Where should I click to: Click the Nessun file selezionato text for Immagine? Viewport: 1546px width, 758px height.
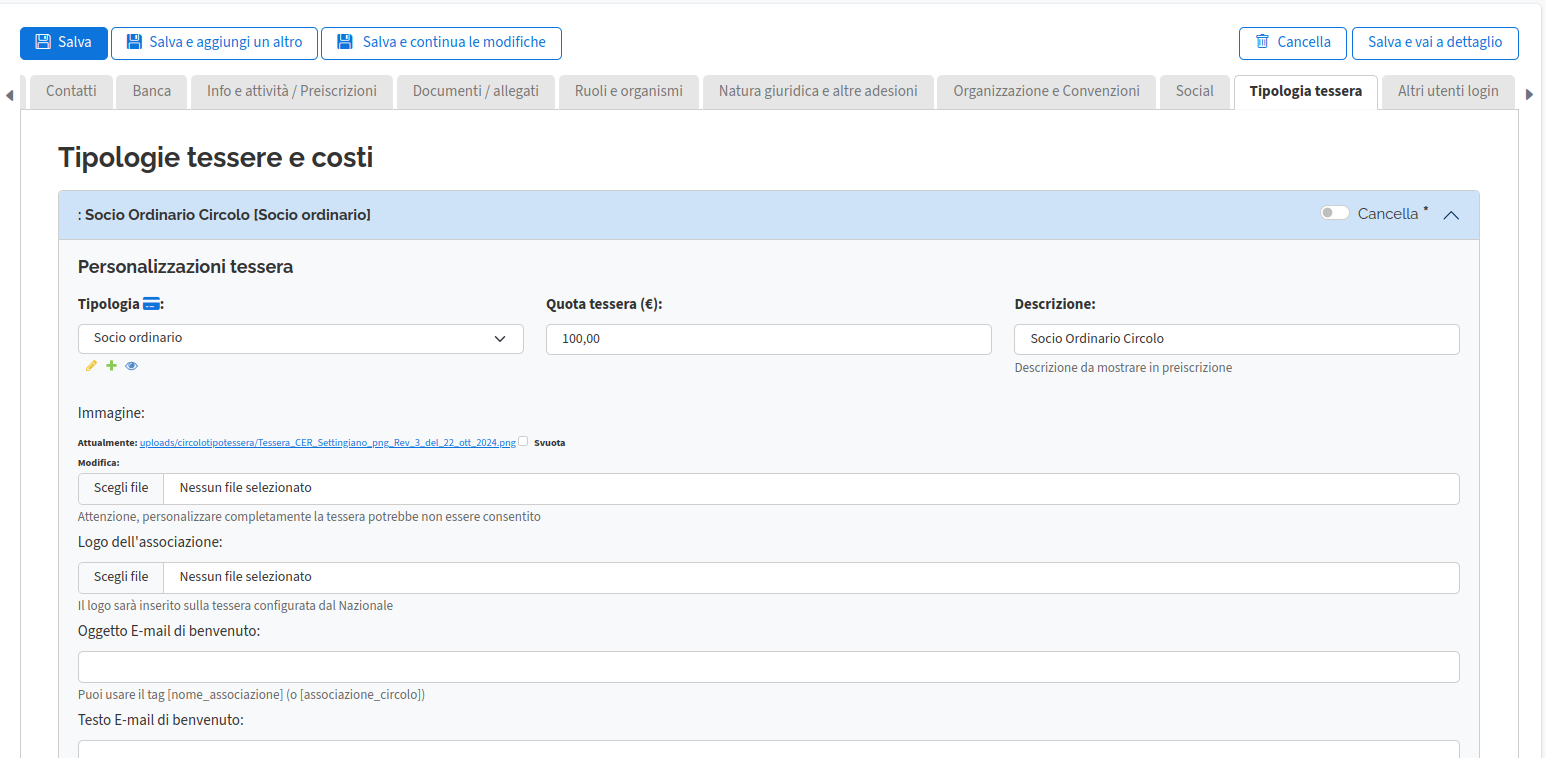[246, 489]
